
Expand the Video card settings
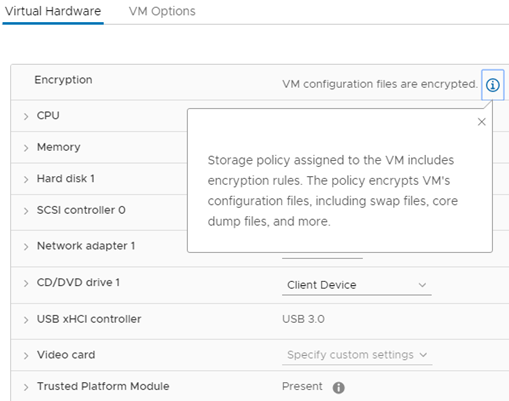[26, 356]
